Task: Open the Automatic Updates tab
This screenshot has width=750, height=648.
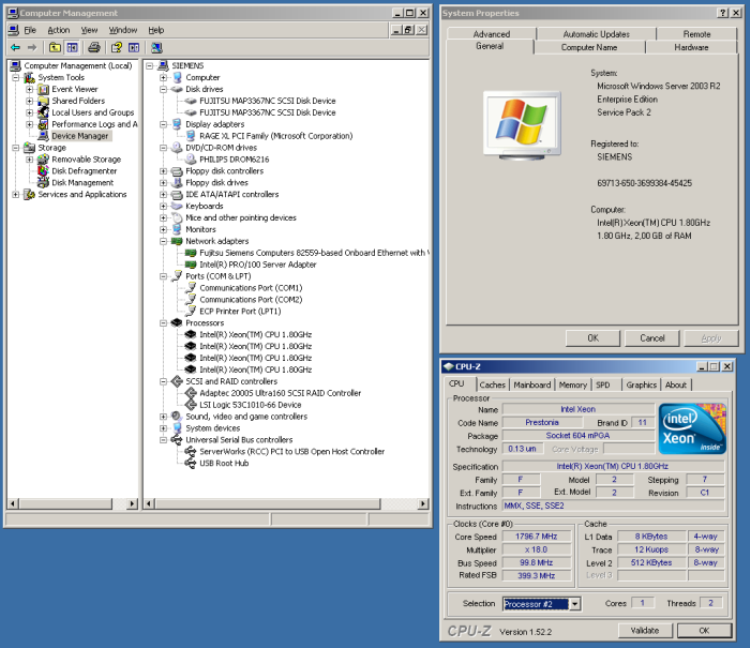Action: tap(596, 34)
